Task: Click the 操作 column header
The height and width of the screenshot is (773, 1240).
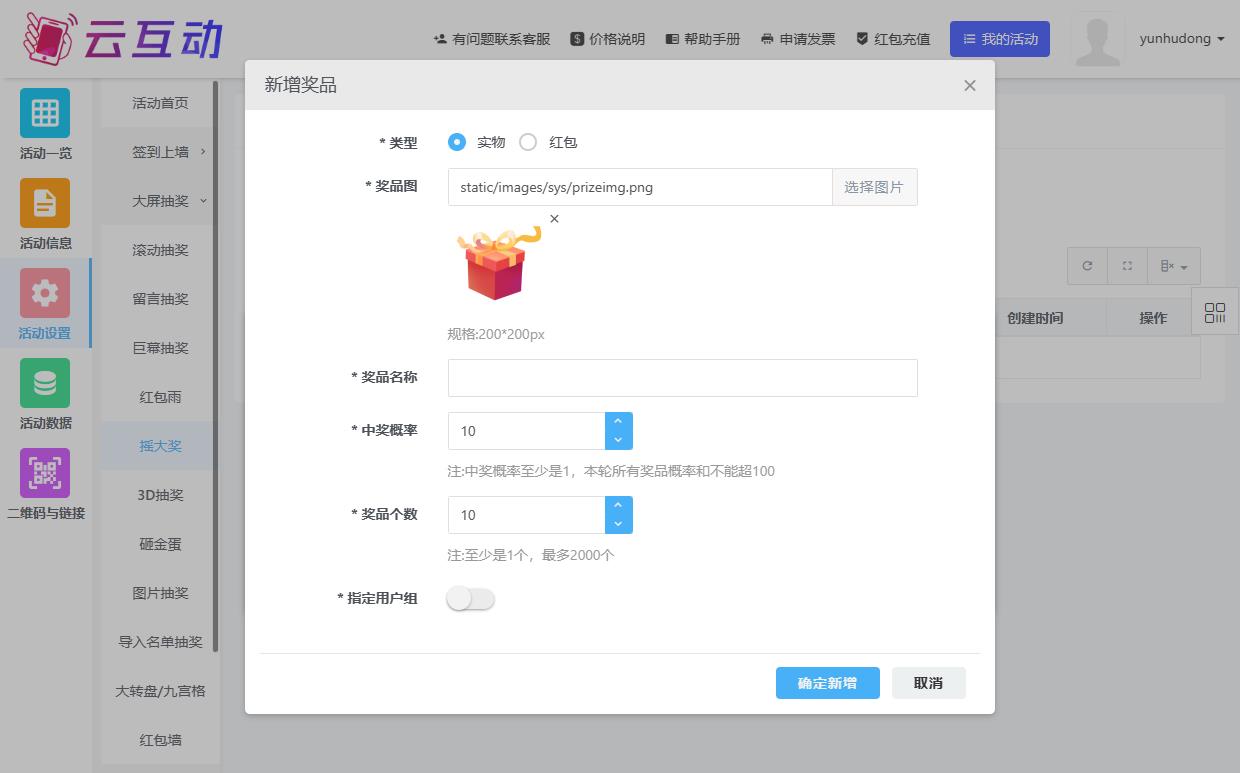Action: [x=1153, y=318]
